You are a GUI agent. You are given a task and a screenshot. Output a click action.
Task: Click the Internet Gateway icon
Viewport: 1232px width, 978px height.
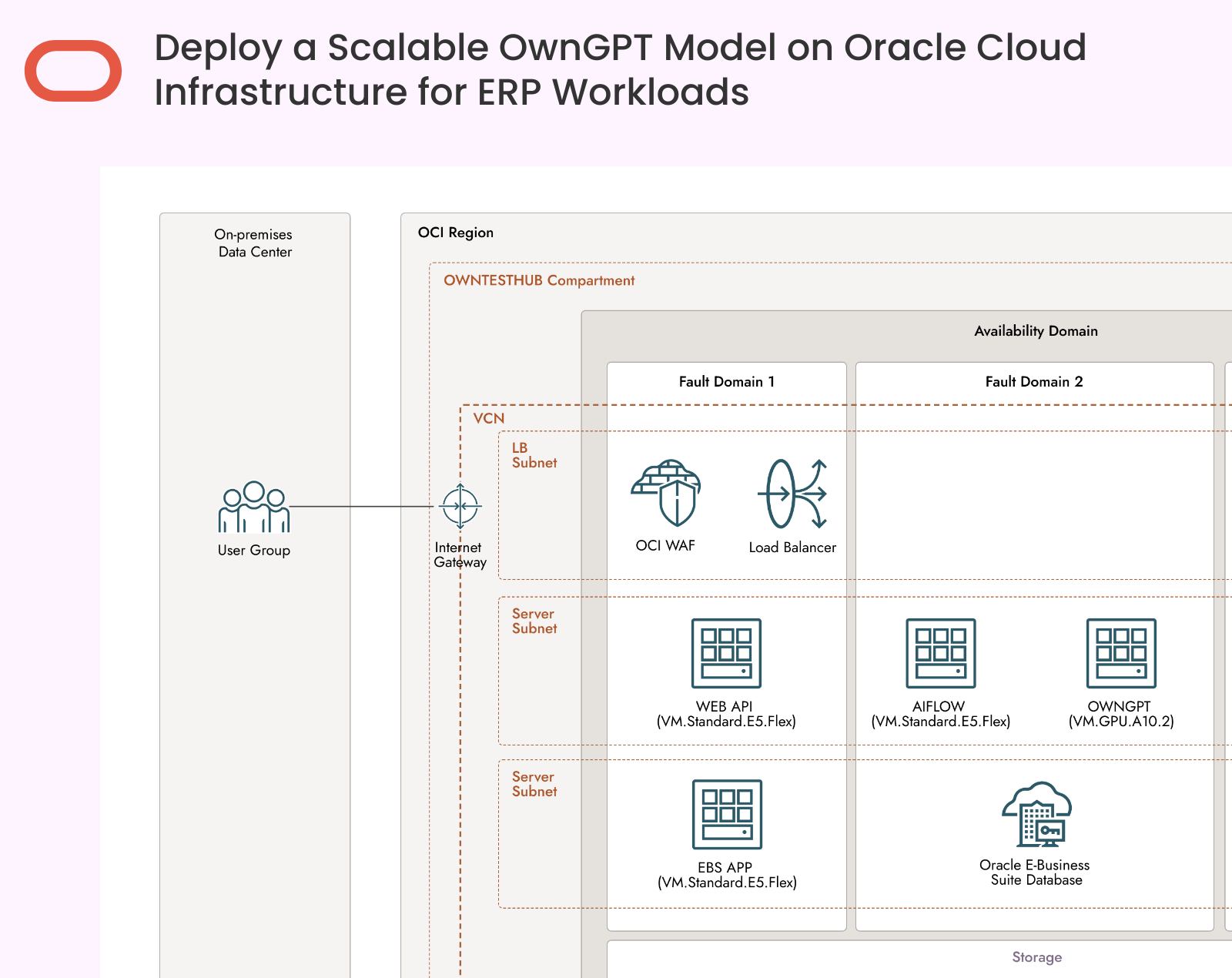(460, 506)
